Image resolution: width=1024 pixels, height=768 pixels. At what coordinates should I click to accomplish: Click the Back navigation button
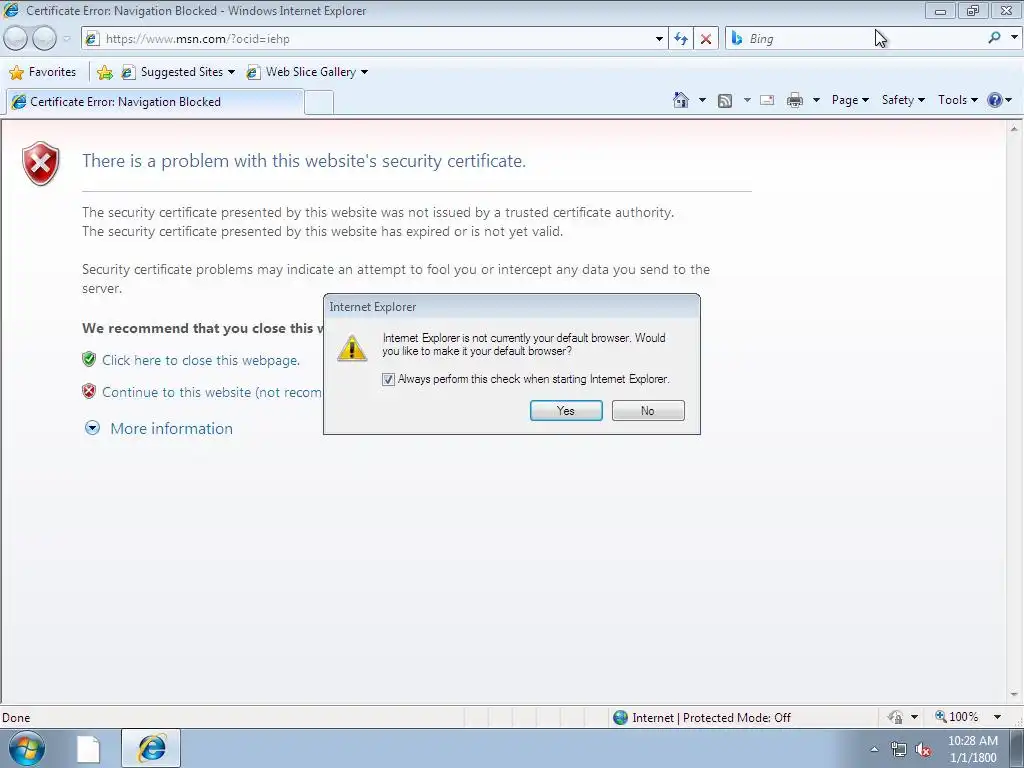pyautogui.click(x=16, y=39)
